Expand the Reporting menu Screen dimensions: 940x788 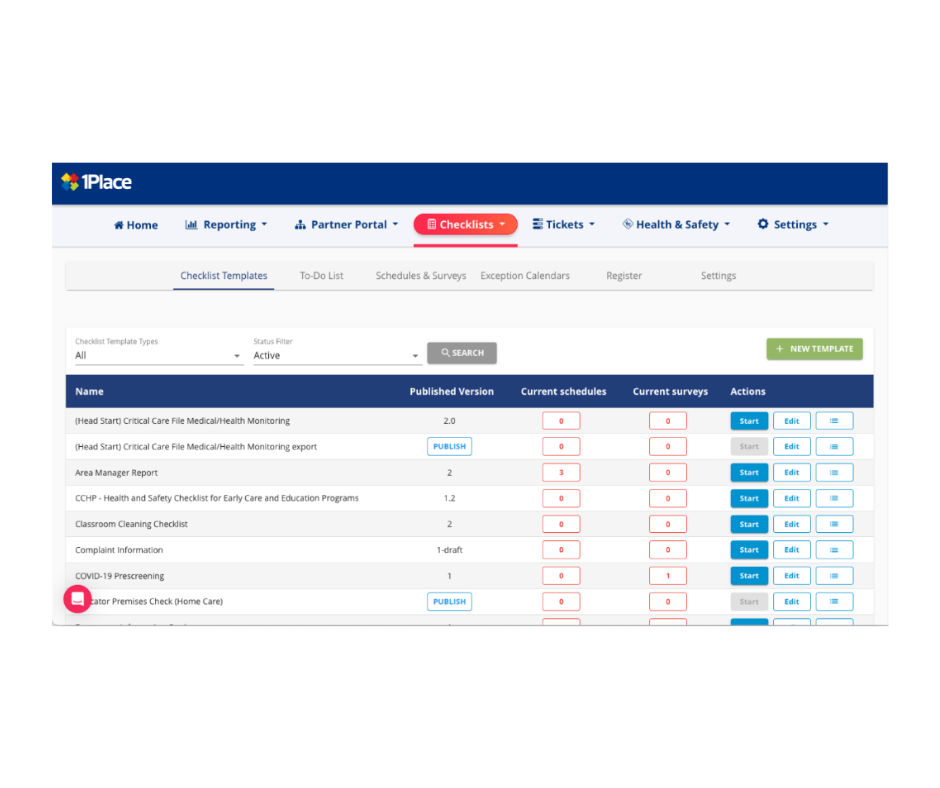[x=226, y=225]
